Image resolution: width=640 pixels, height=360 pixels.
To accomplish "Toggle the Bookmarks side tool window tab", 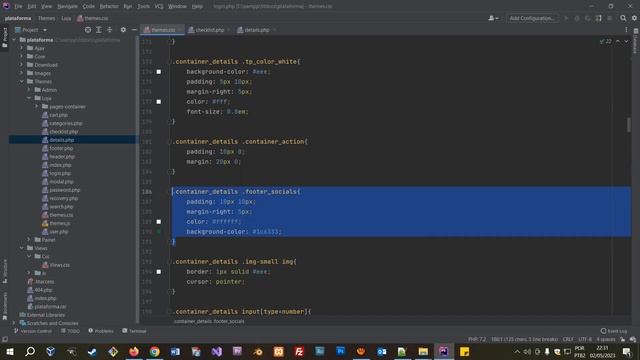I will (x=4, y=305).
